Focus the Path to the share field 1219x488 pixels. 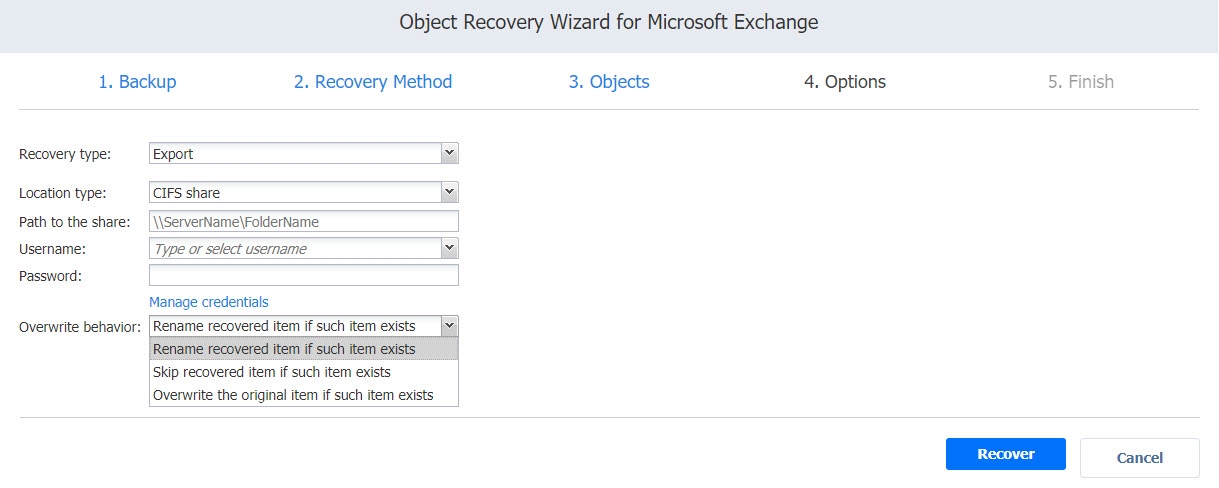click(x=303, y=221)
